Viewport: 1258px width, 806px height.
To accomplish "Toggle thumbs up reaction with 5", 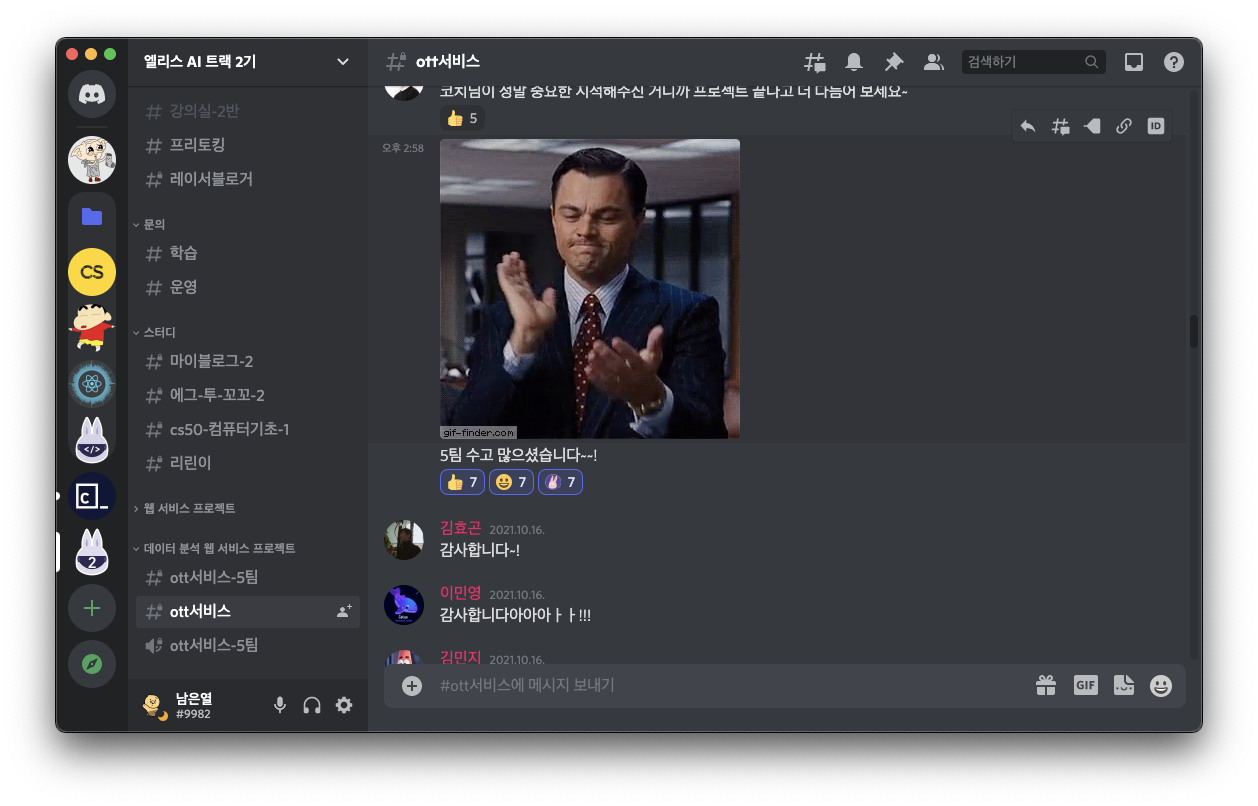I will pos(462,118).
